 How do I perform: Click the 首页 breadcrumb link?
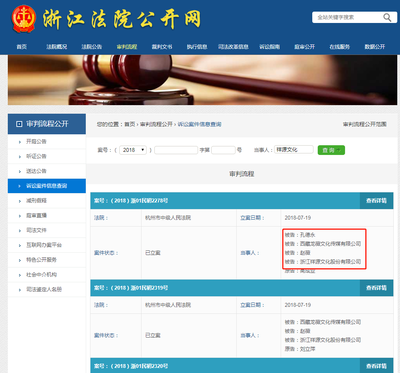click(130, 124)
